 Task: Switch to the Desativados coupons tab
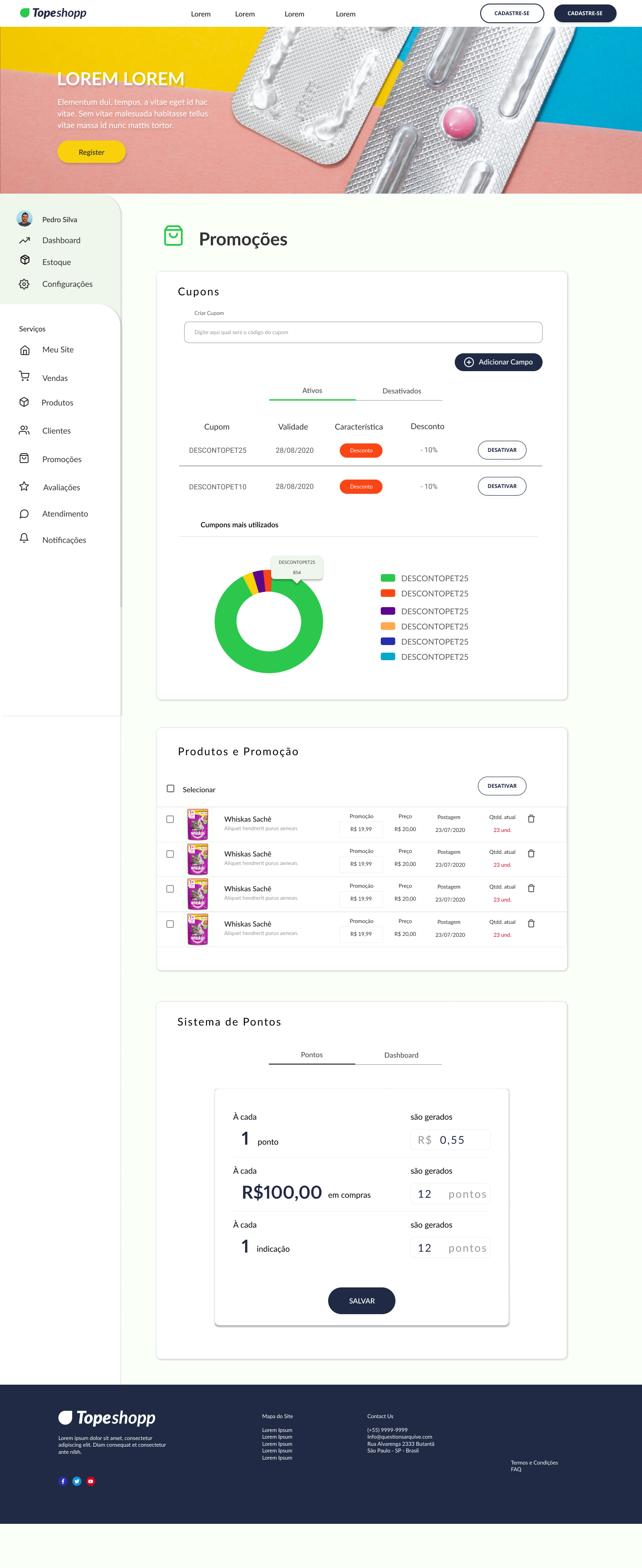point(401,391)
